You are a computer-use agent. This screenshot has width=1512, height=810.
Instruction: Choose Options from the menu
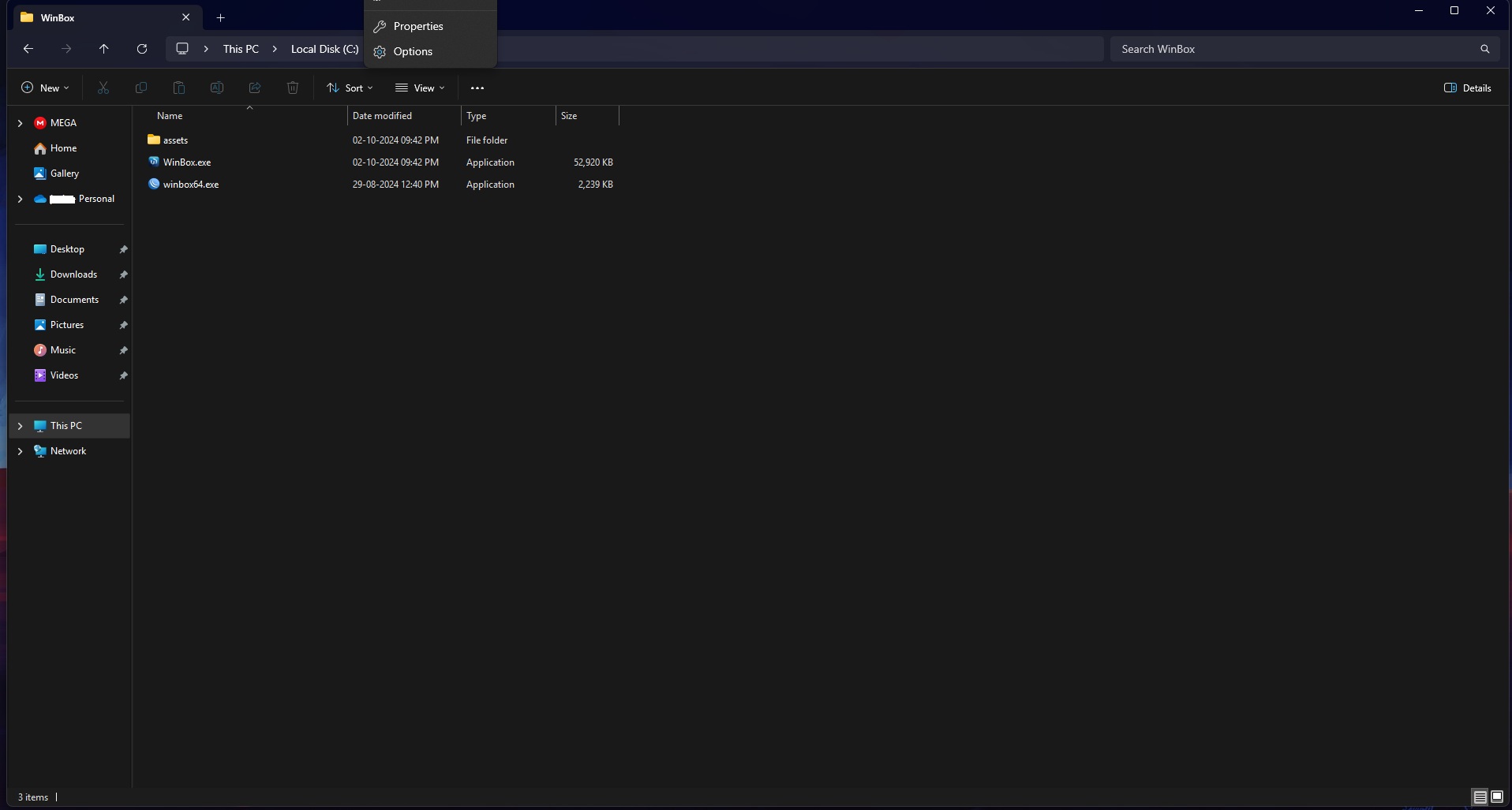tap(430, 51)
